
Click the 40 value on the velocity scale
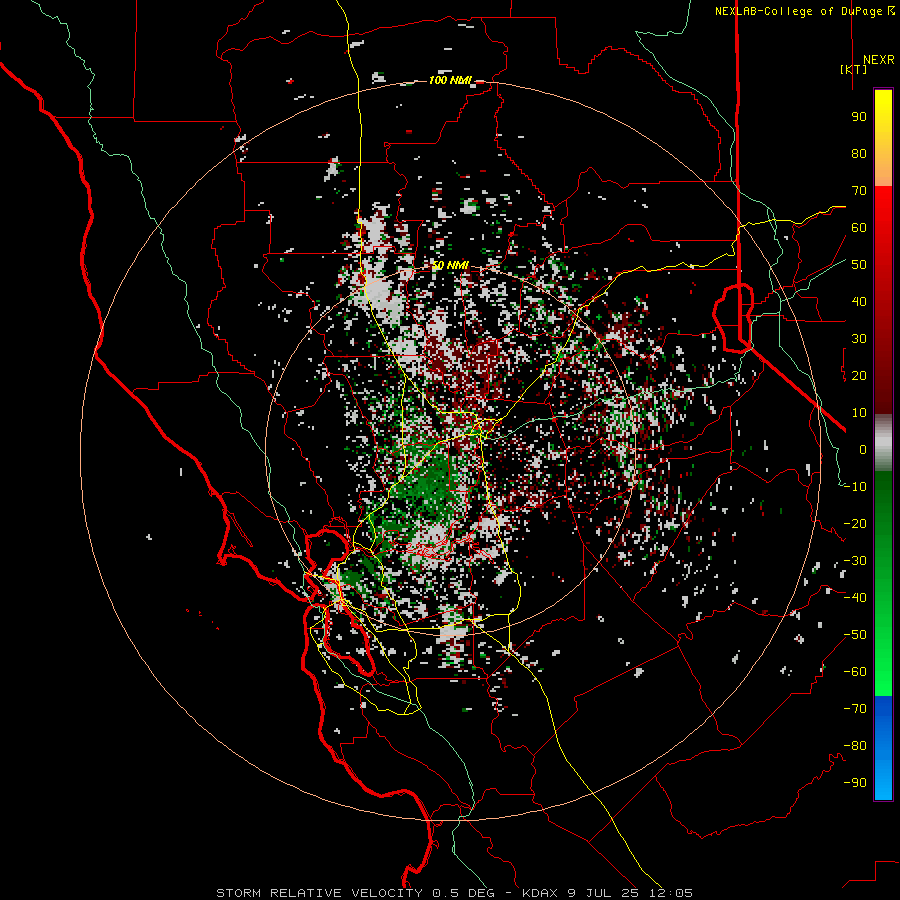tap(859, 302)
